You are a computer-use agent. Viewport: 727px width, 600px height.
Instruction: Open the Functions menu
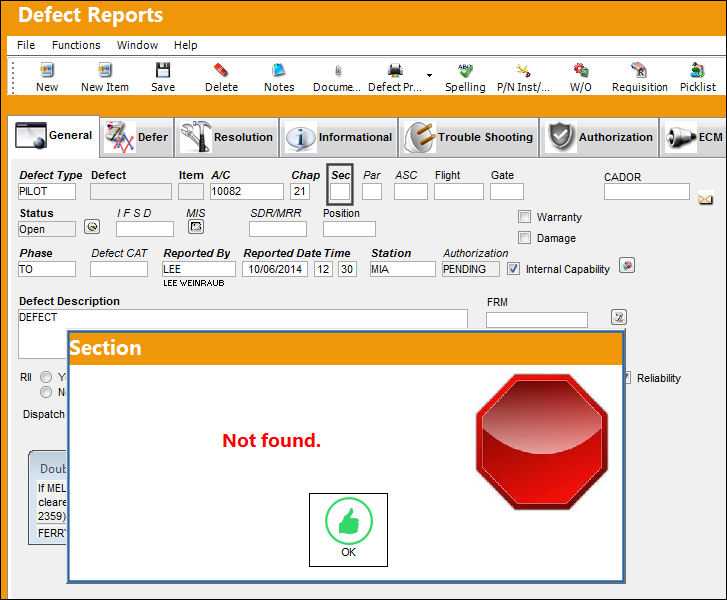pos(76,45)
